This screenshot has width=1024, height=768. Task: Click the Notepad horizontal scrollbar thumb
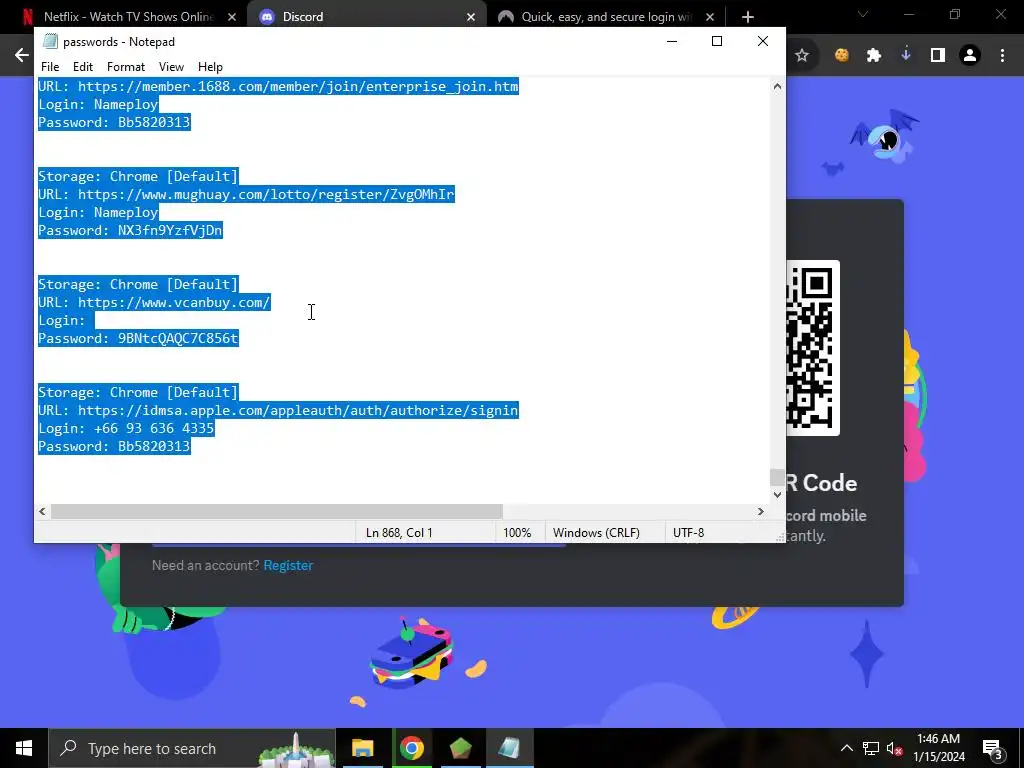[x=277, y=511]
